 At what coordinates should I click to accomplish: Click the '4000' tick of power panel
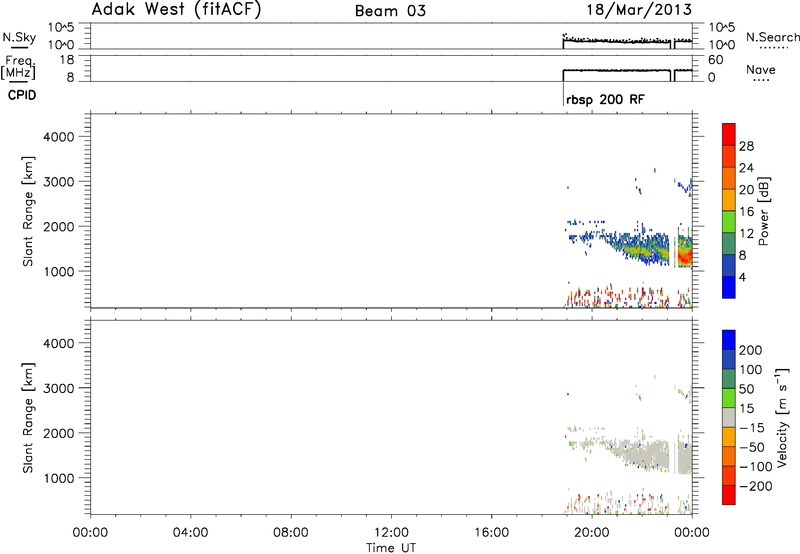click(x=59, y=137)
